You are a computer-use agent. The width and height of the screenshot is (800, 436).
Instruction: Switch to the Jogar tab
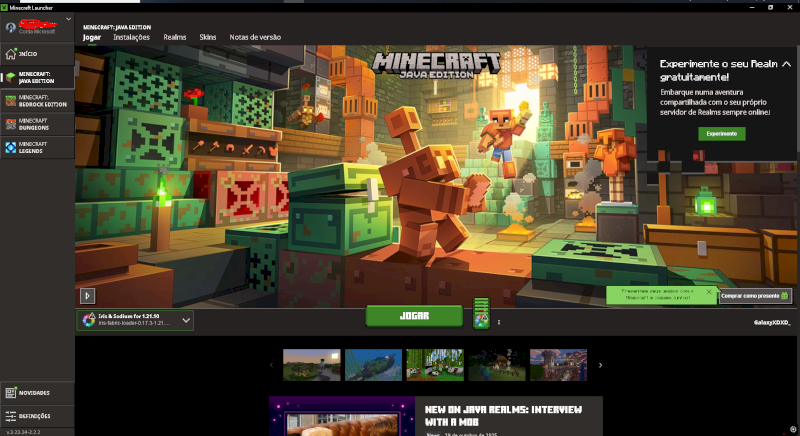click(x=92, y=37)
